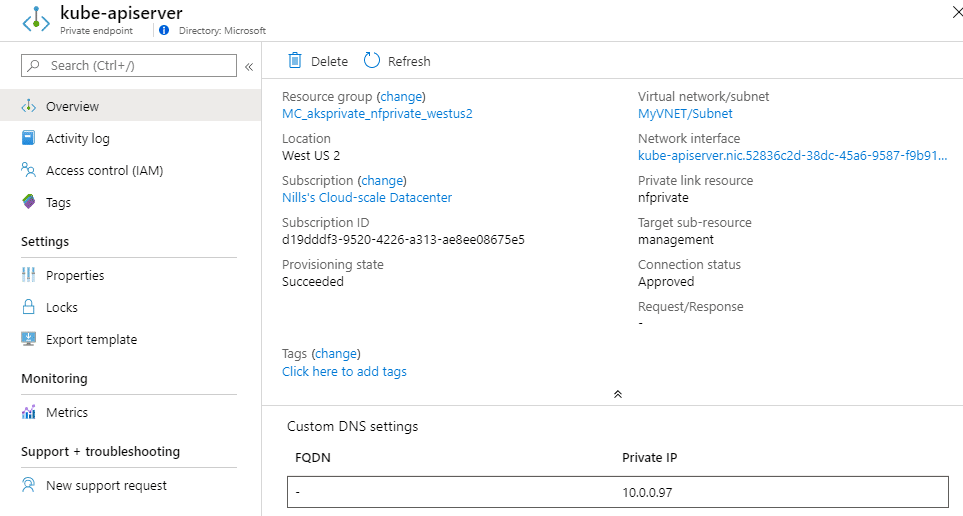
Task: Open the Activity log page
Action: 77,139
